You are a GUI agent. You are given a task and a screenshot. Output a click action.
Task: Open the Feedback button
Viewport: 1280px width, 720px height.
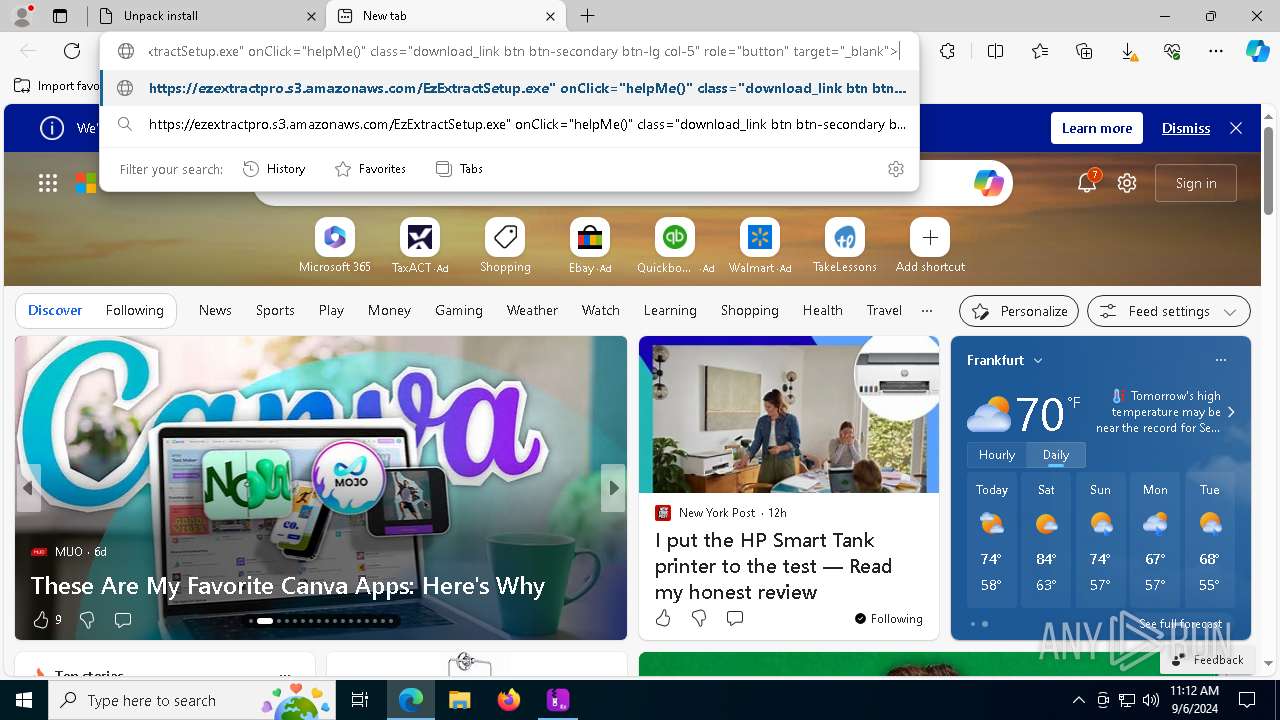[x=1206, y=660]
